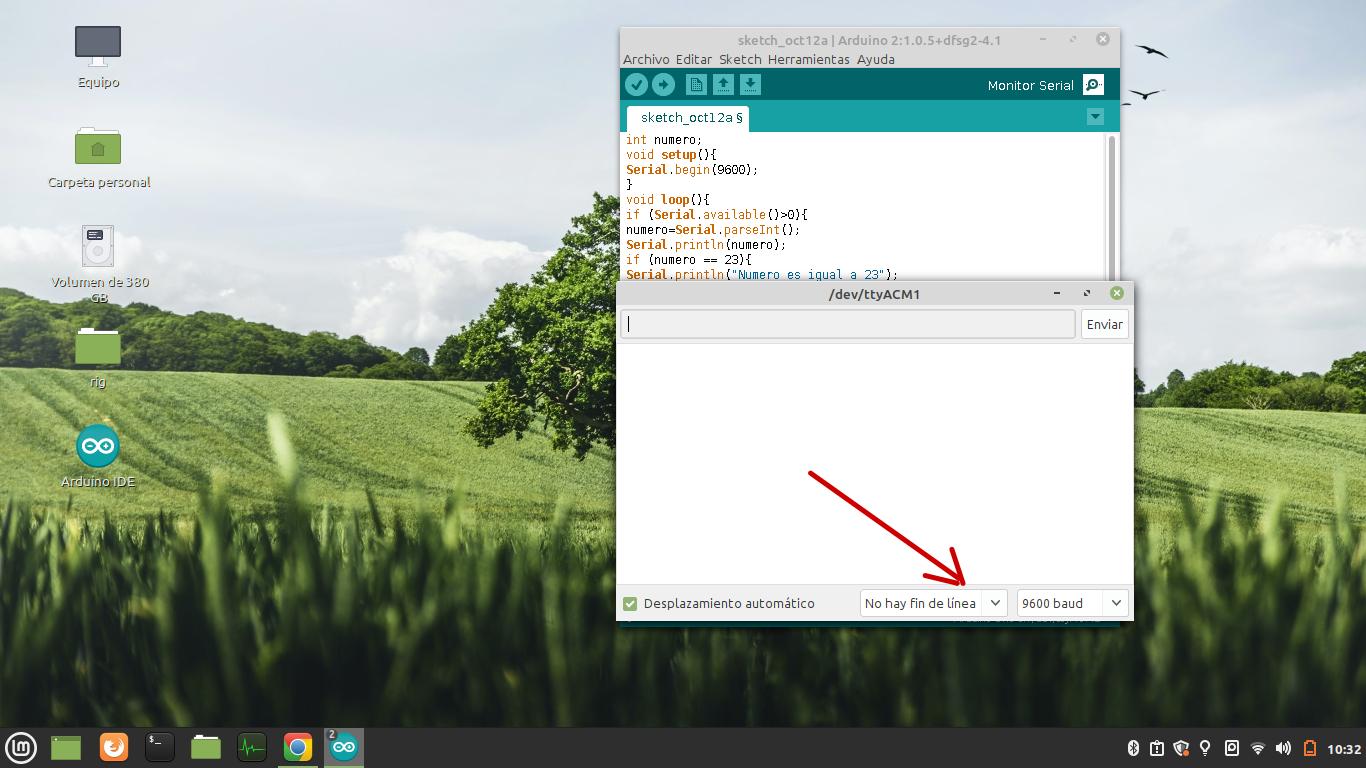The width and height of the screenshot is (1366, 768).
Task: Mute audio via the volume tray icon
Action: pos(1282,747)
